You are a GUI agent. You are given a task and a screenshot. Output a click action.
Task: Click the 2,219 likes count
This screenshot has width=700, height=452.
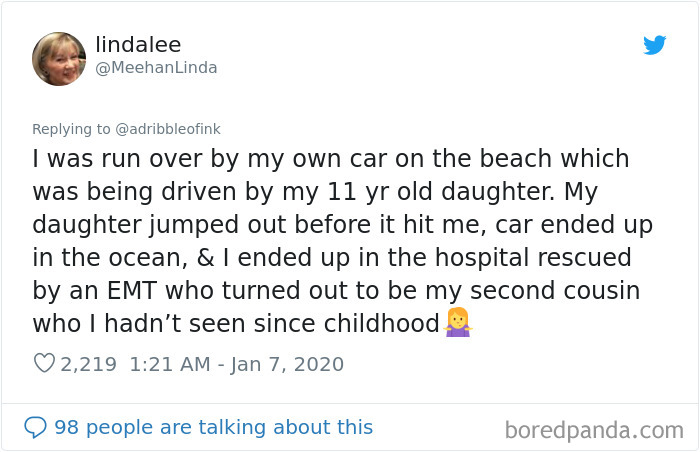[x=88, y=364]
